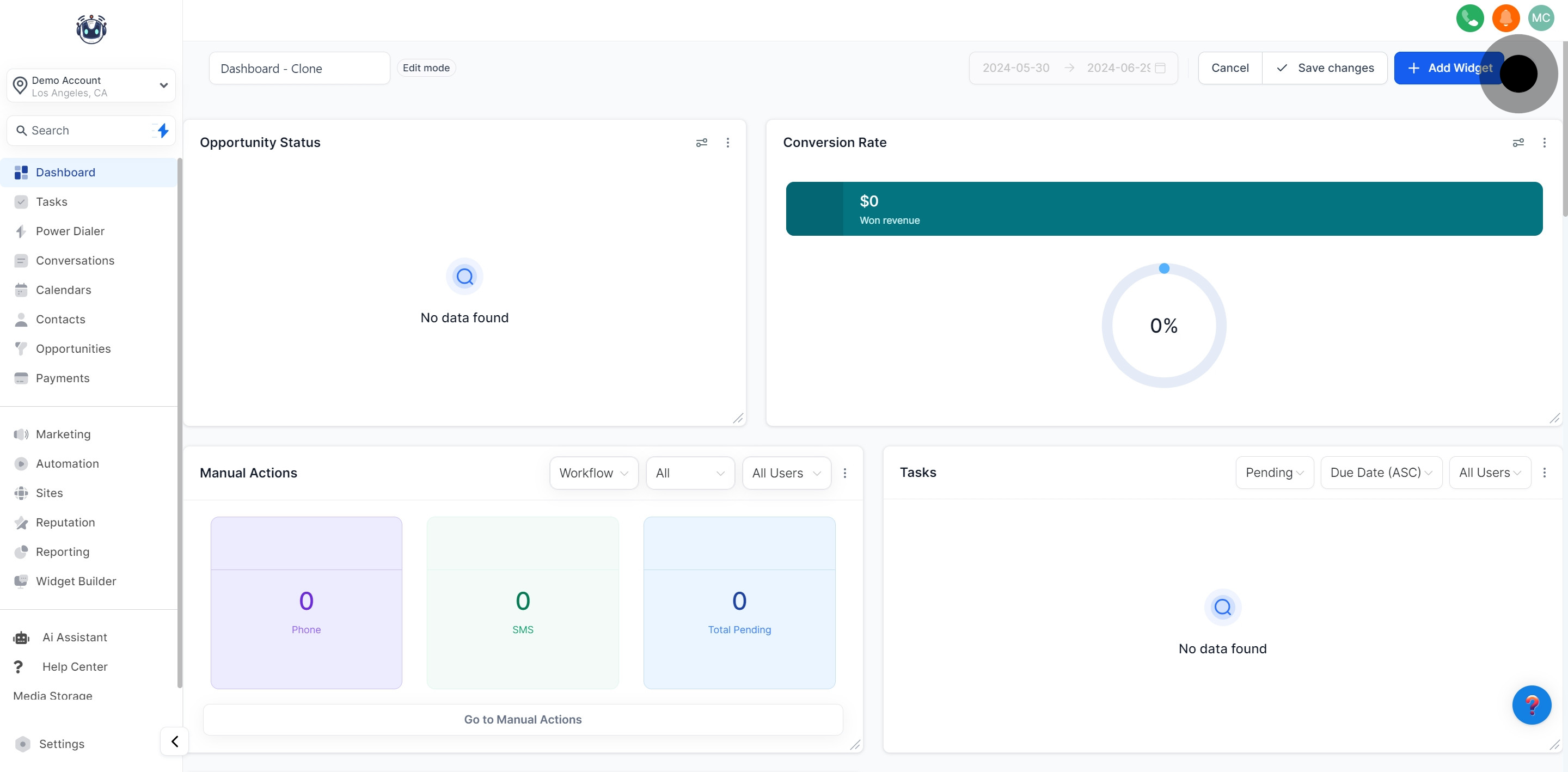
Task: Open Widget Builder from sidebar
Action: click(76, 581)
